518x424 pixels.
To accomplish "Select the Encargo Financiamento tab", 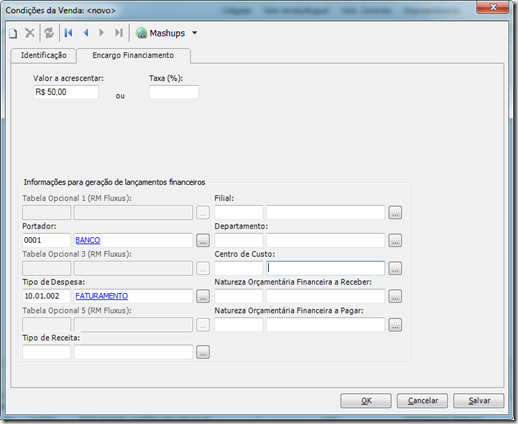I will [x=133, y=55].
